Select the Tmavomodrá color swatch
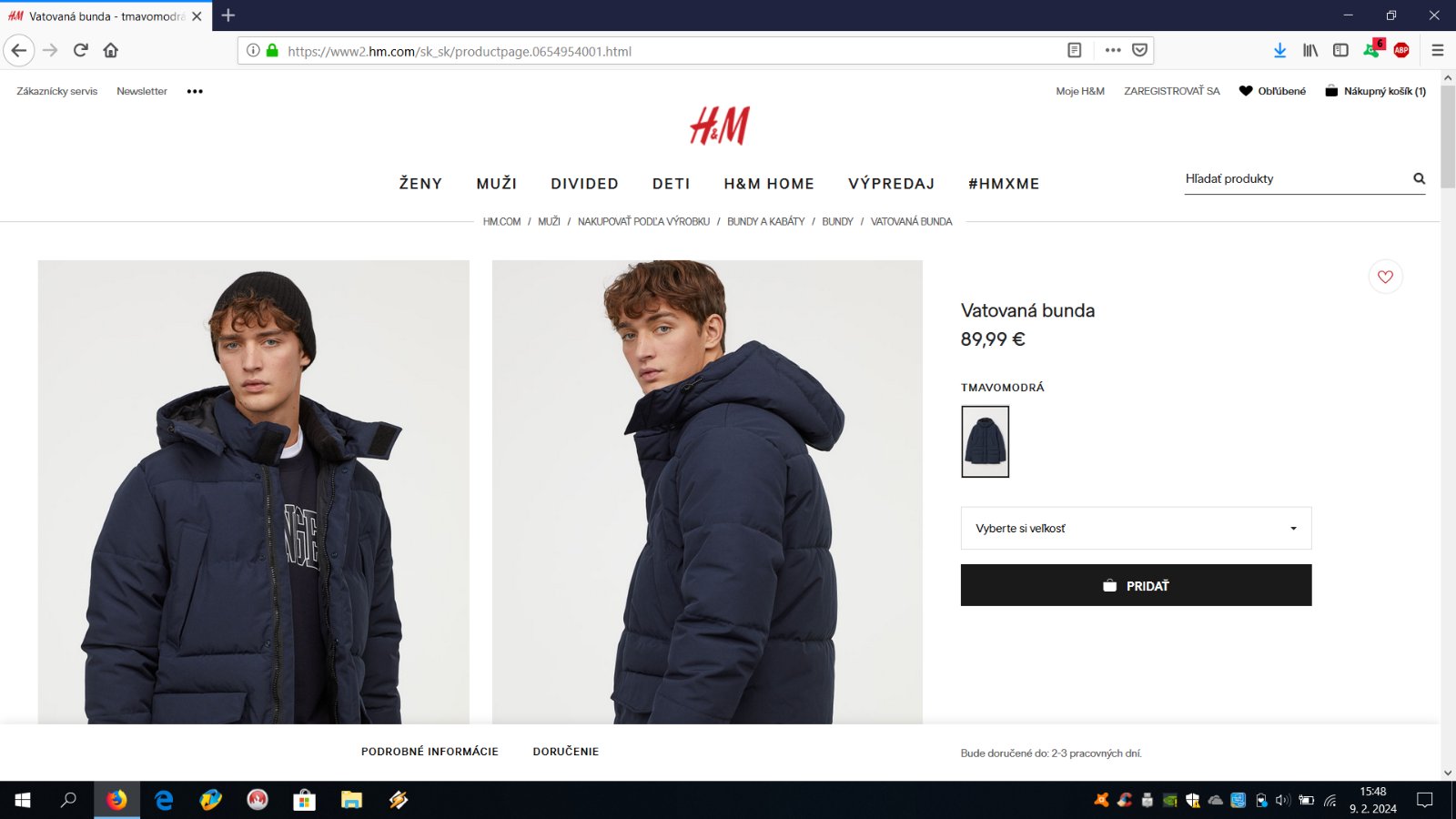Screen dimensions: 1456x819 (986, 441)
